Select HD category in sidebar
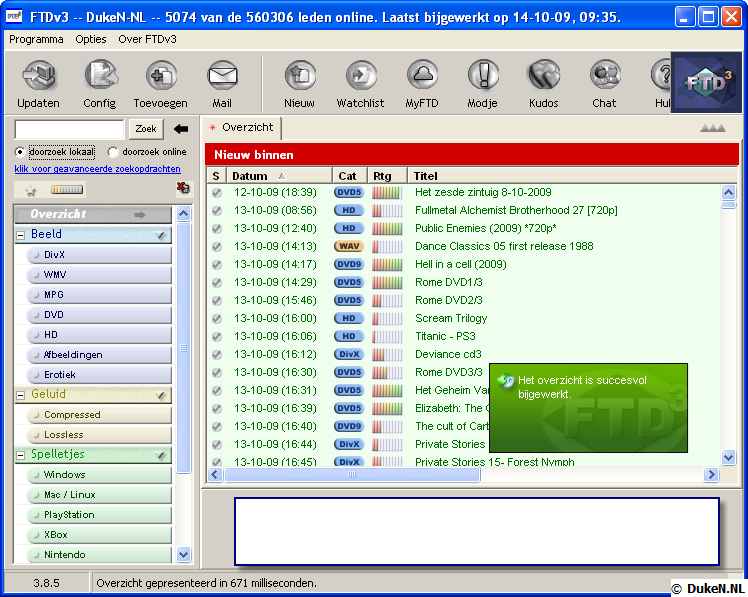748x597 pixels. 99,335
